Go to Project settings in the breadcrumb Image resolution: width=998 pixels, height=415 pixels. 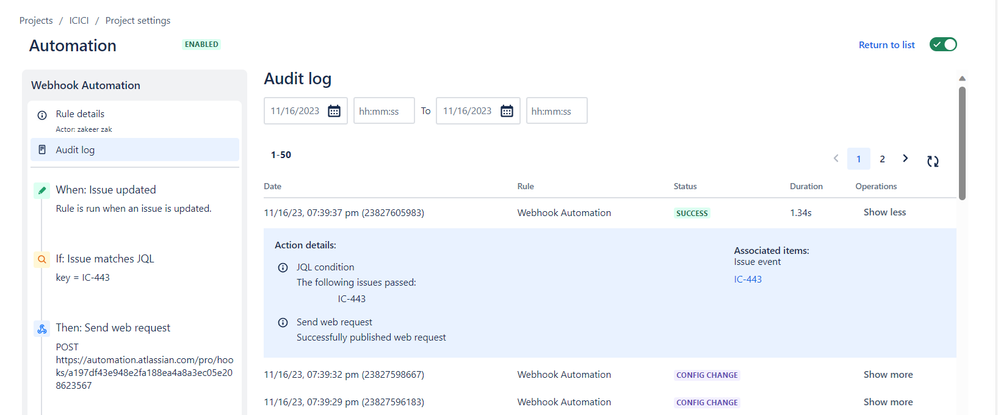138,20
